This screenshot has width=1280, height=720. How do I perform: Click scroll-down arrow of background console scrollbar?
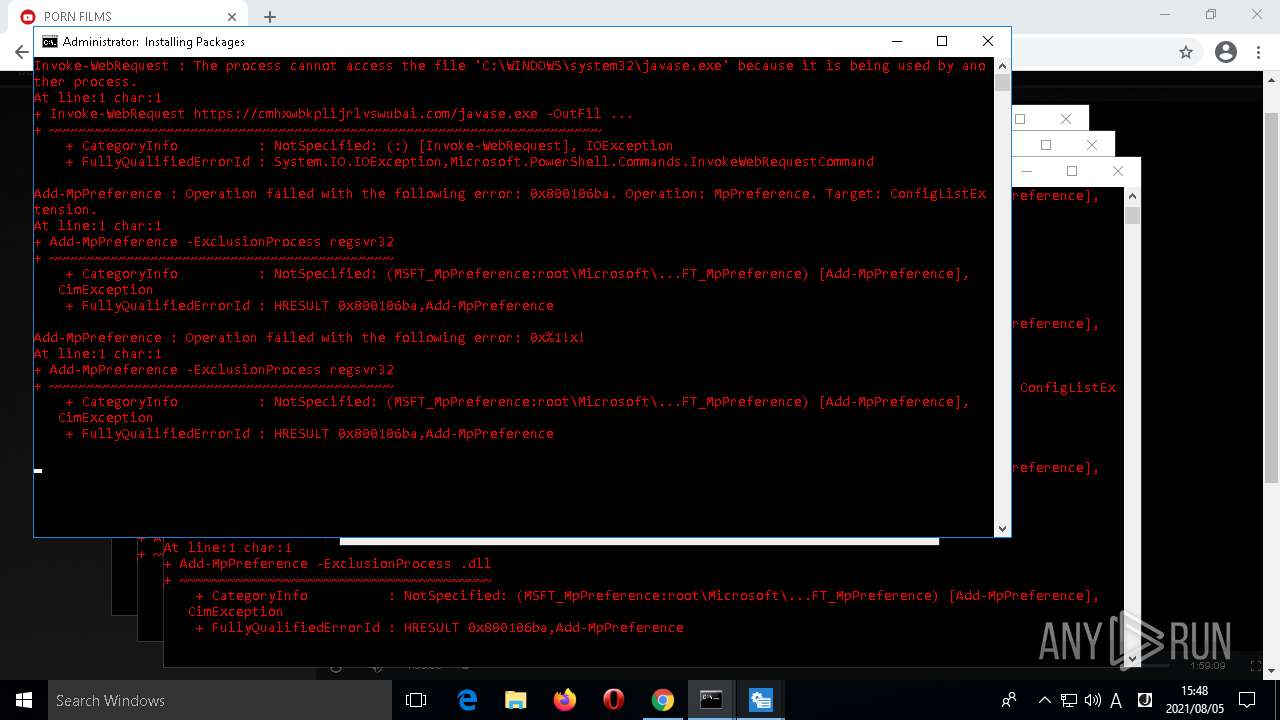click(x=1132, y=658)
